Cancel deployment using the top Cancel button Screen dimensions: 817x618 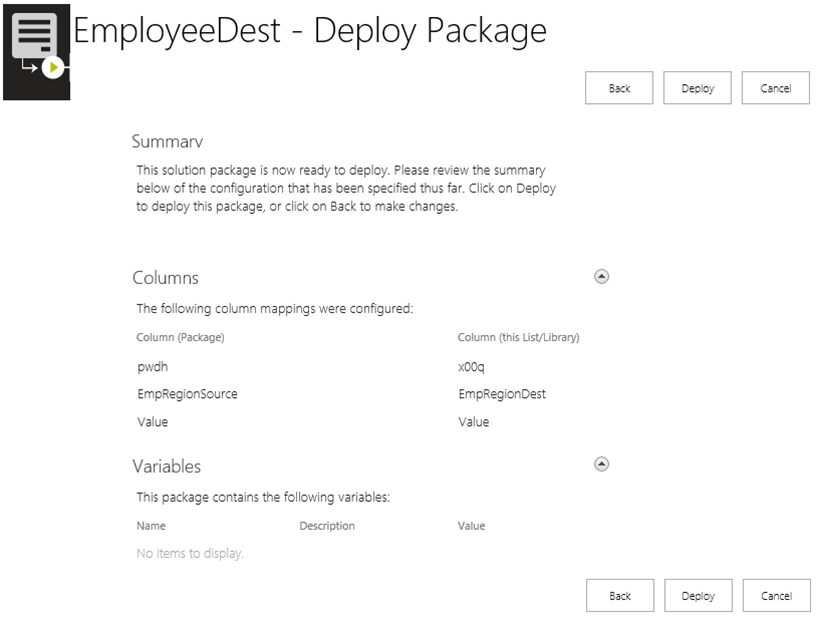point(776,88)
